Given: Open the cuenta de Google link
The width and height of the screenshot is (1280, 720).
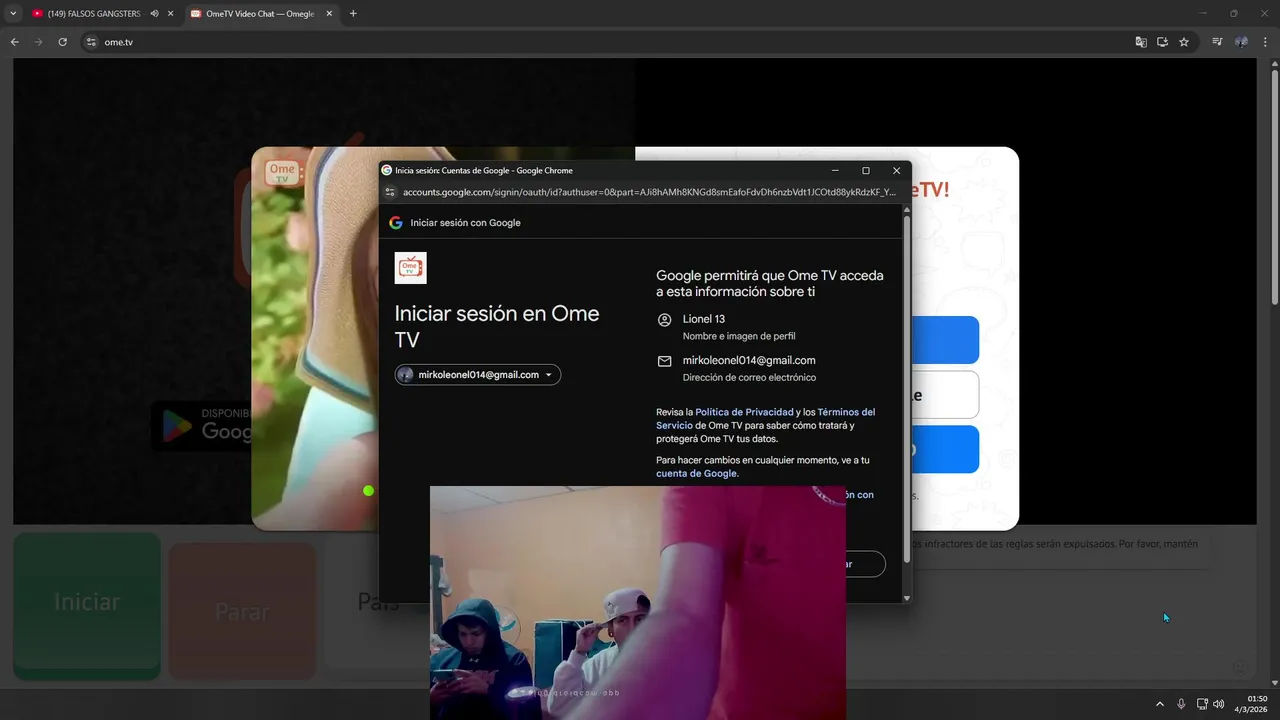Looking at the screenshot, I should [x=696, y=473].
